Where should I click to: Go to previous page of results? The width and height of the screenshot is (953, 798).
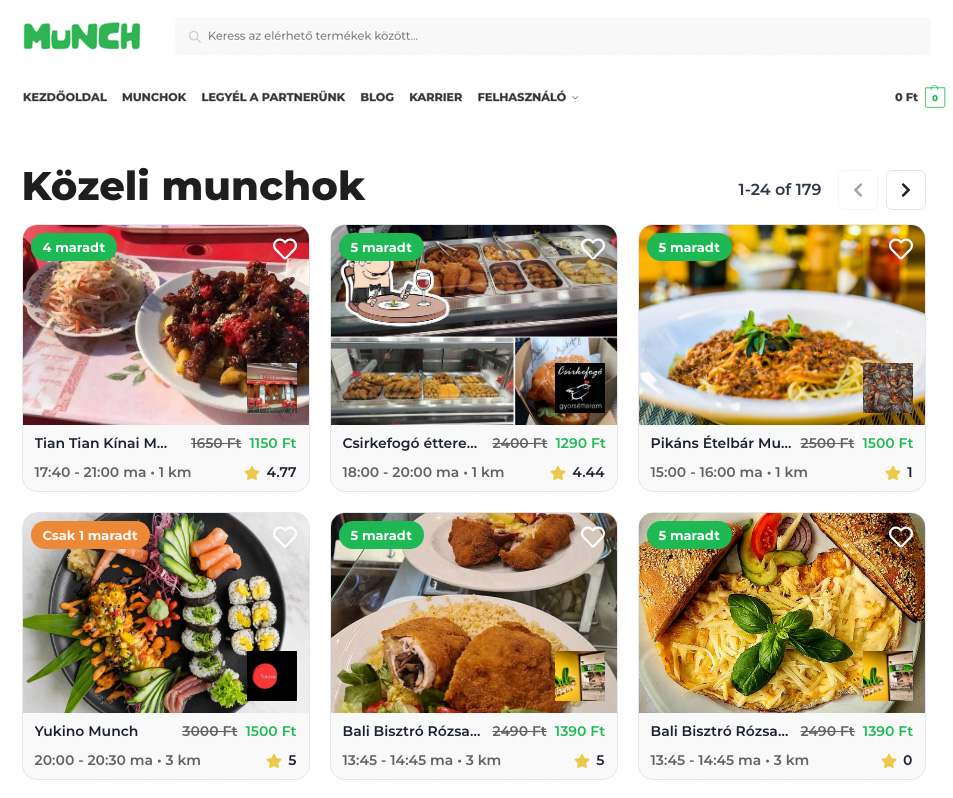click(858, 190)
